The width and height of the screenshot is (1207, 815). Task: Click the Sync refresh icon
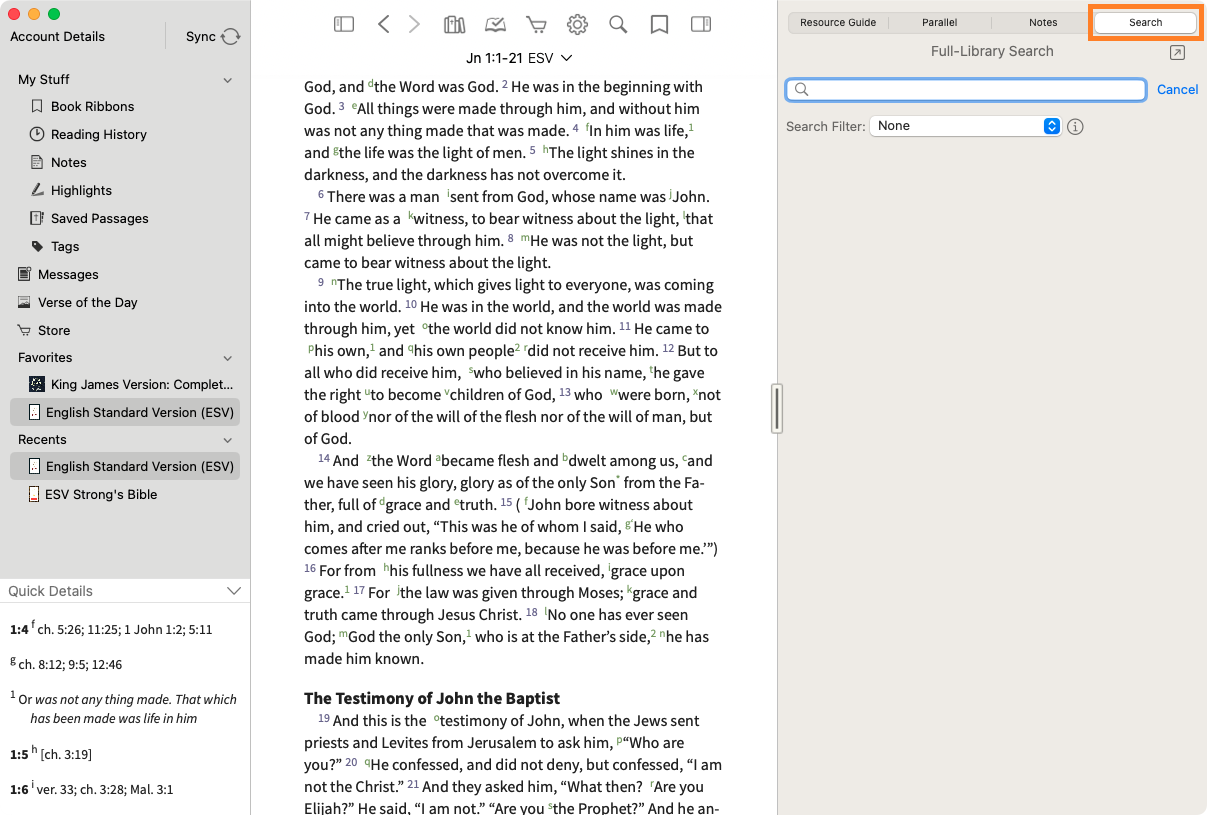(231, 37)
